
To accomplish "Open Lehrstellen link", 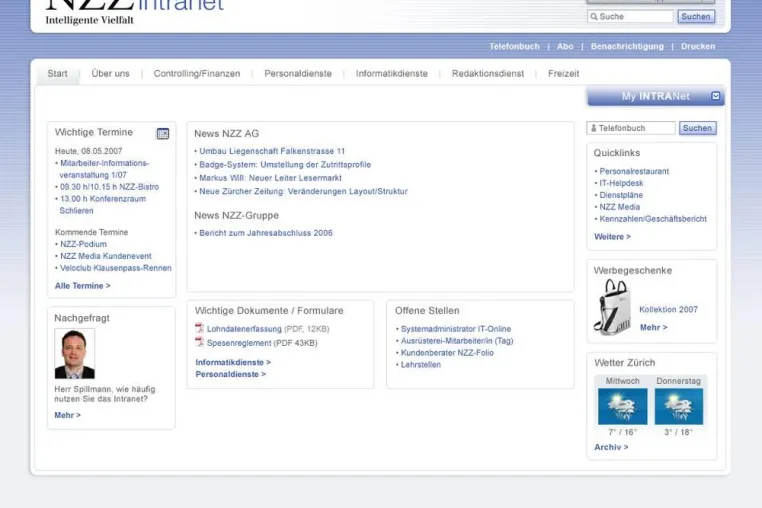I will [421, 365].
